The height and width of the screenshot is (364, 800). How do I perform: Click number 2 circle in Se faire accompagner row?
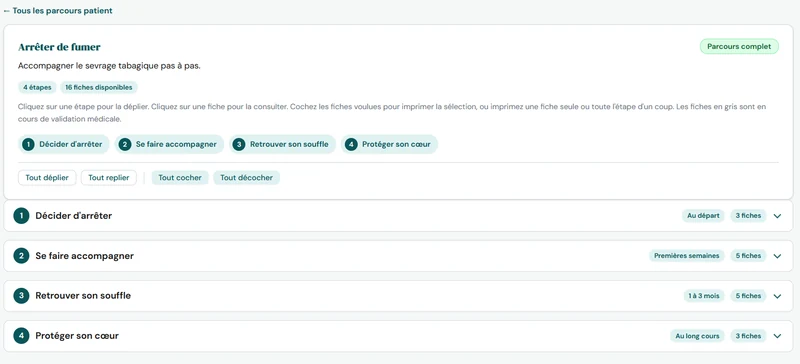coord(21,256)
